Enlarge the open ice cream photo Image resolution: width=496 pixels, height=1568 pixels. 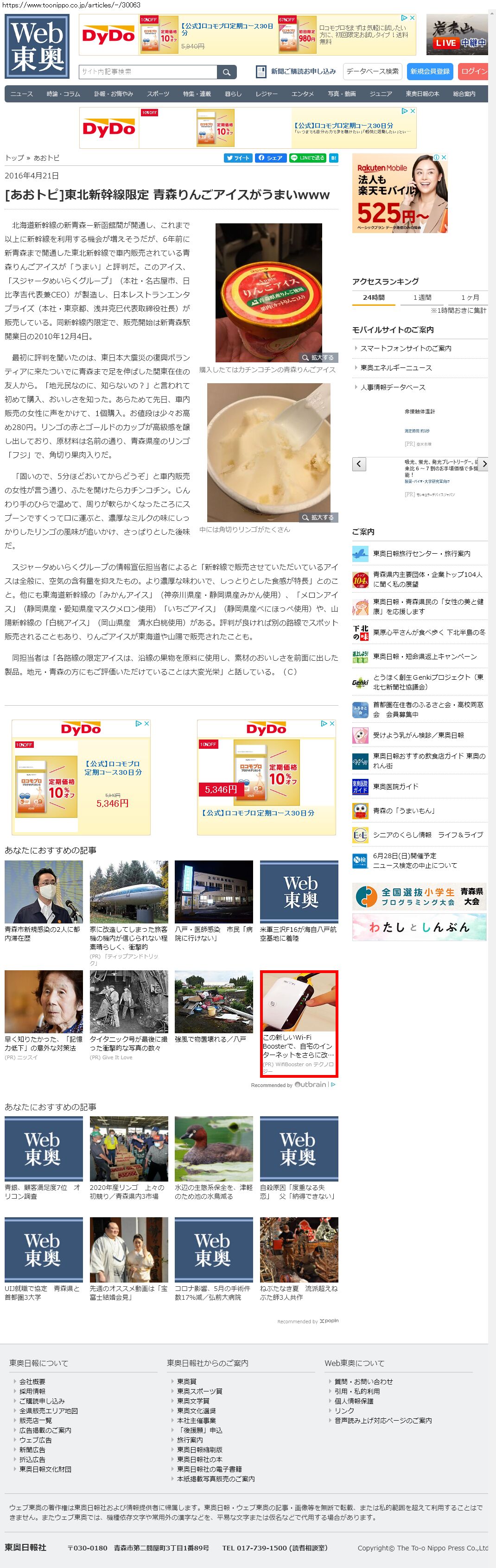pyautogui.click(x=318, y=518)
